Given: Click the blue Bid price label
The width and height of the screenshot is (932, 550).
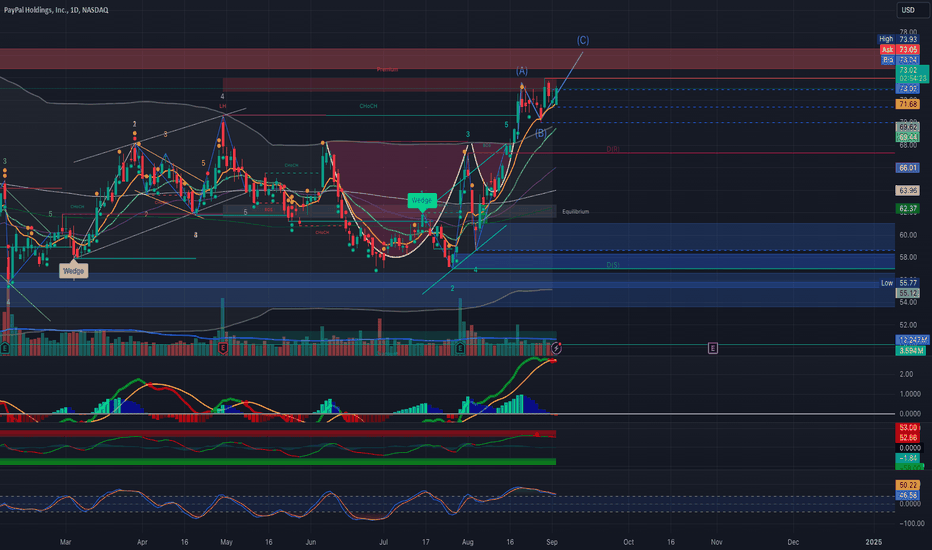Looking at the screenshot, I should 900,60.
